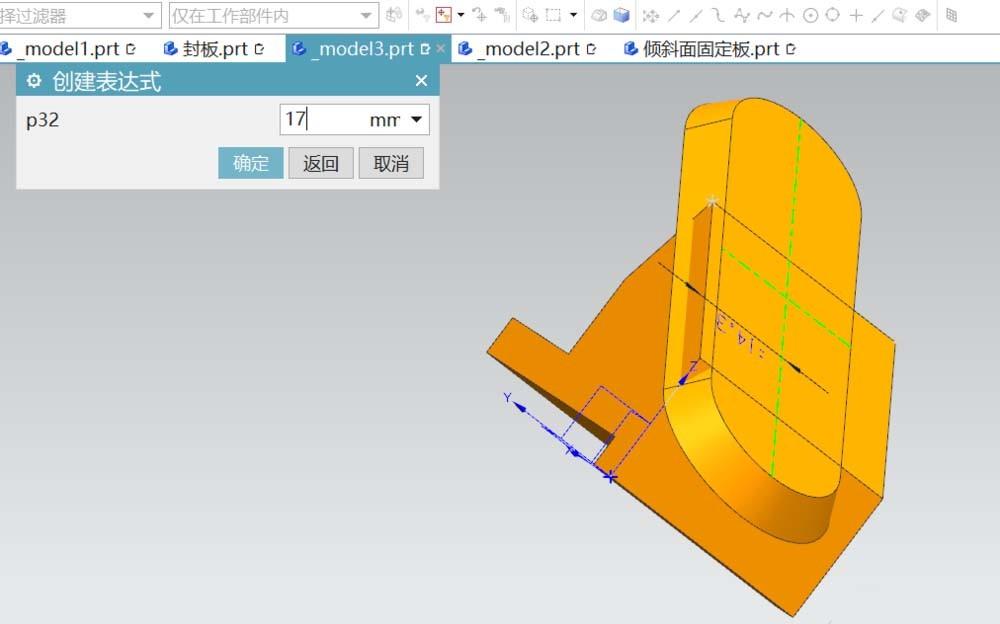Toggle the plus point snap option
This screenshot has height=624, width=1000.
pyautogui.click(x=854, y=13)
